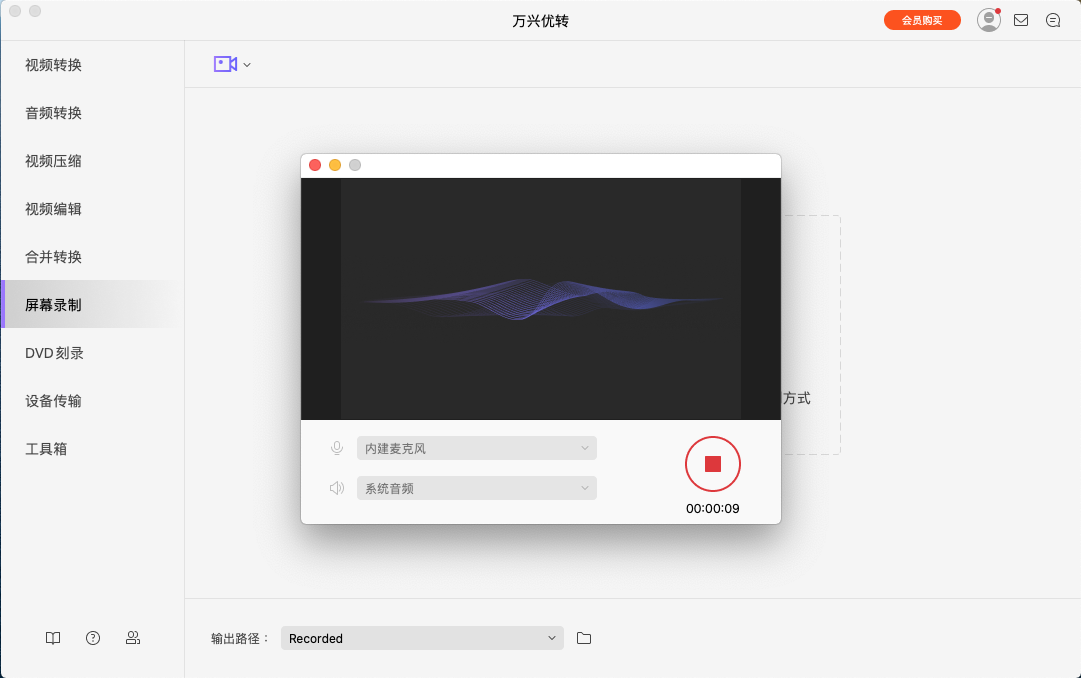Click the screen recording camera icon in the toolbar

(x=224, y=63)
